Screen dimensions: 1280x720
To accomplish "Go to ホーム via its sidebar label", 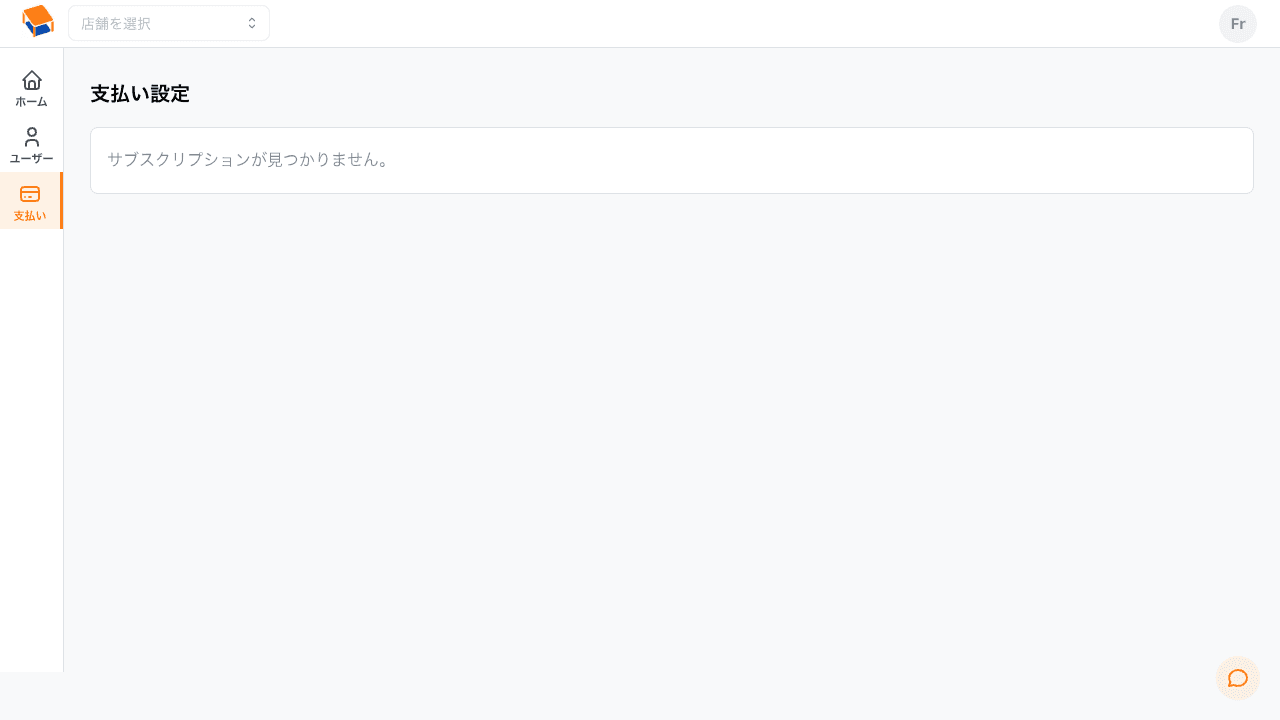I will point(32,102).
